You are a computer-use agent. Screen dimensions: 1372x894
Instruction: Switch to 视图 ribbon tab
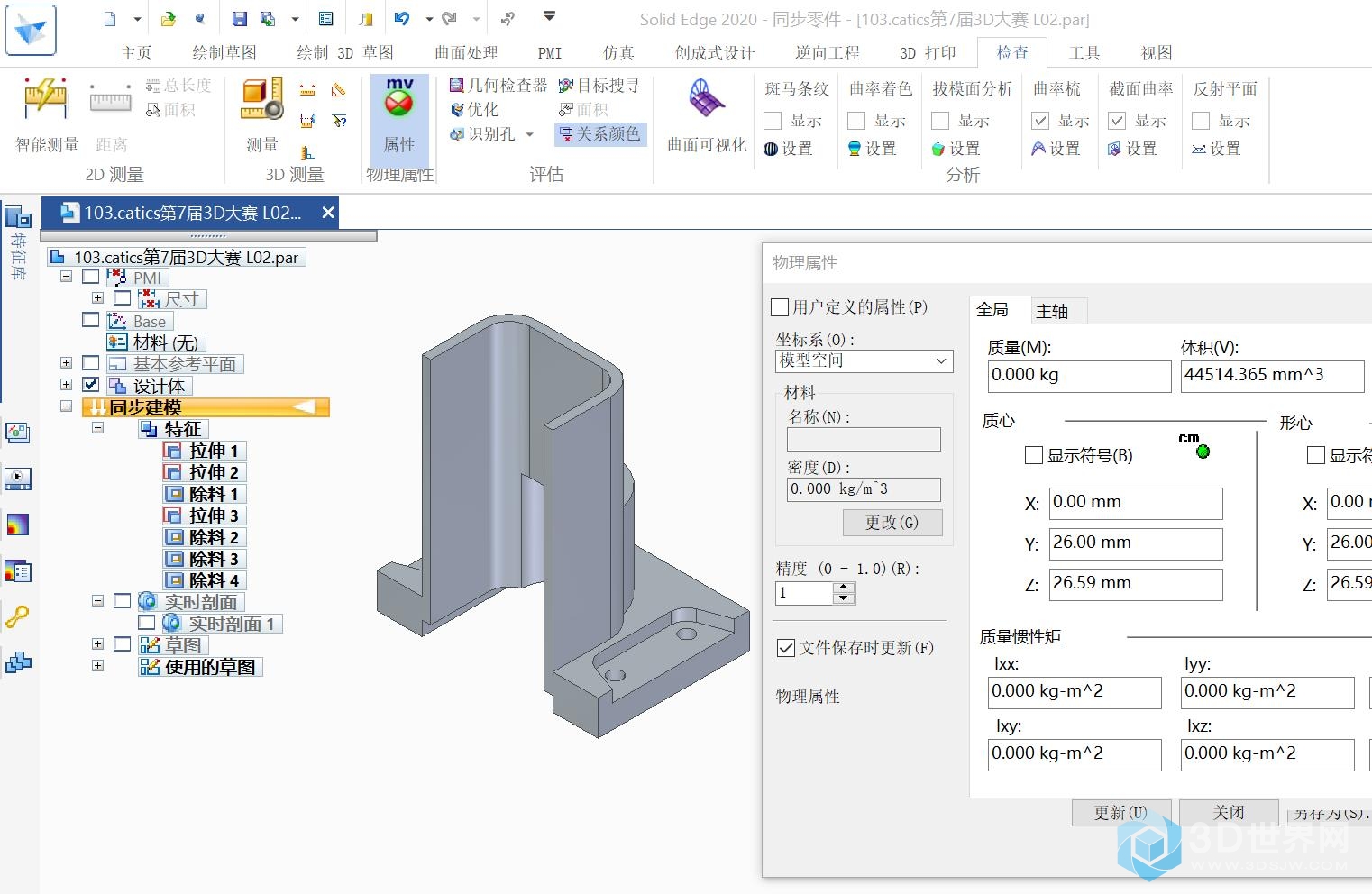tap(1157, 53)
